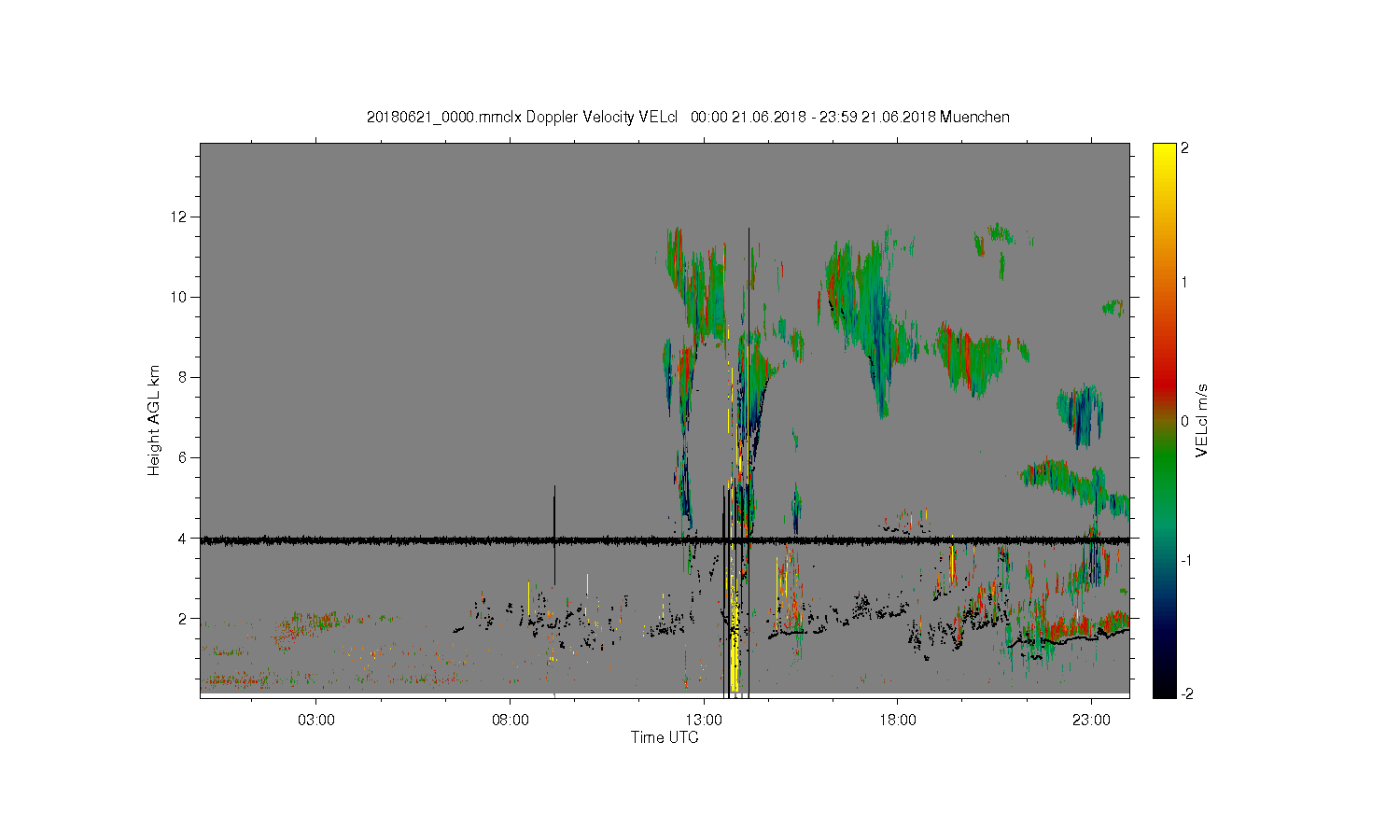
Task: Click the velocity colorbar gradient
Action: pyautogui.click(x=1164, y=420)
